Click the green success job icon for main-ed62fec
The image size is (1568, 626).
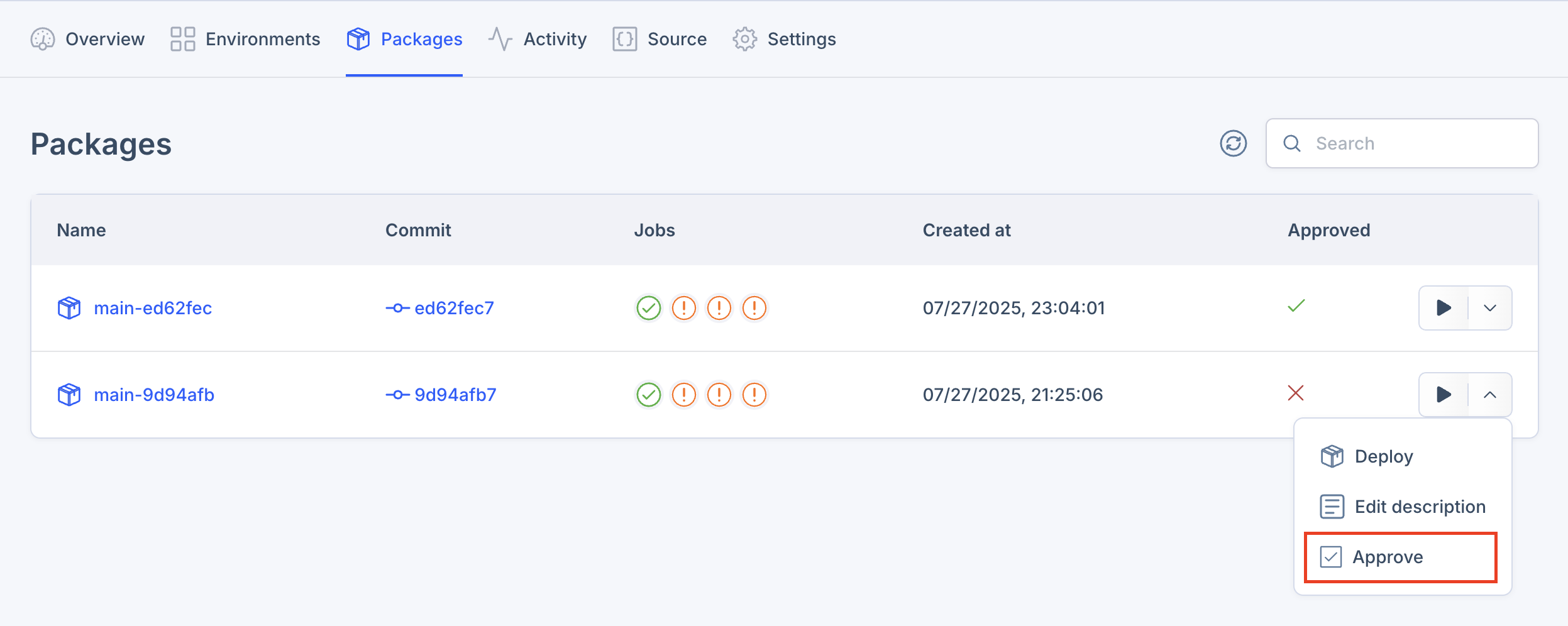(648, 308)
